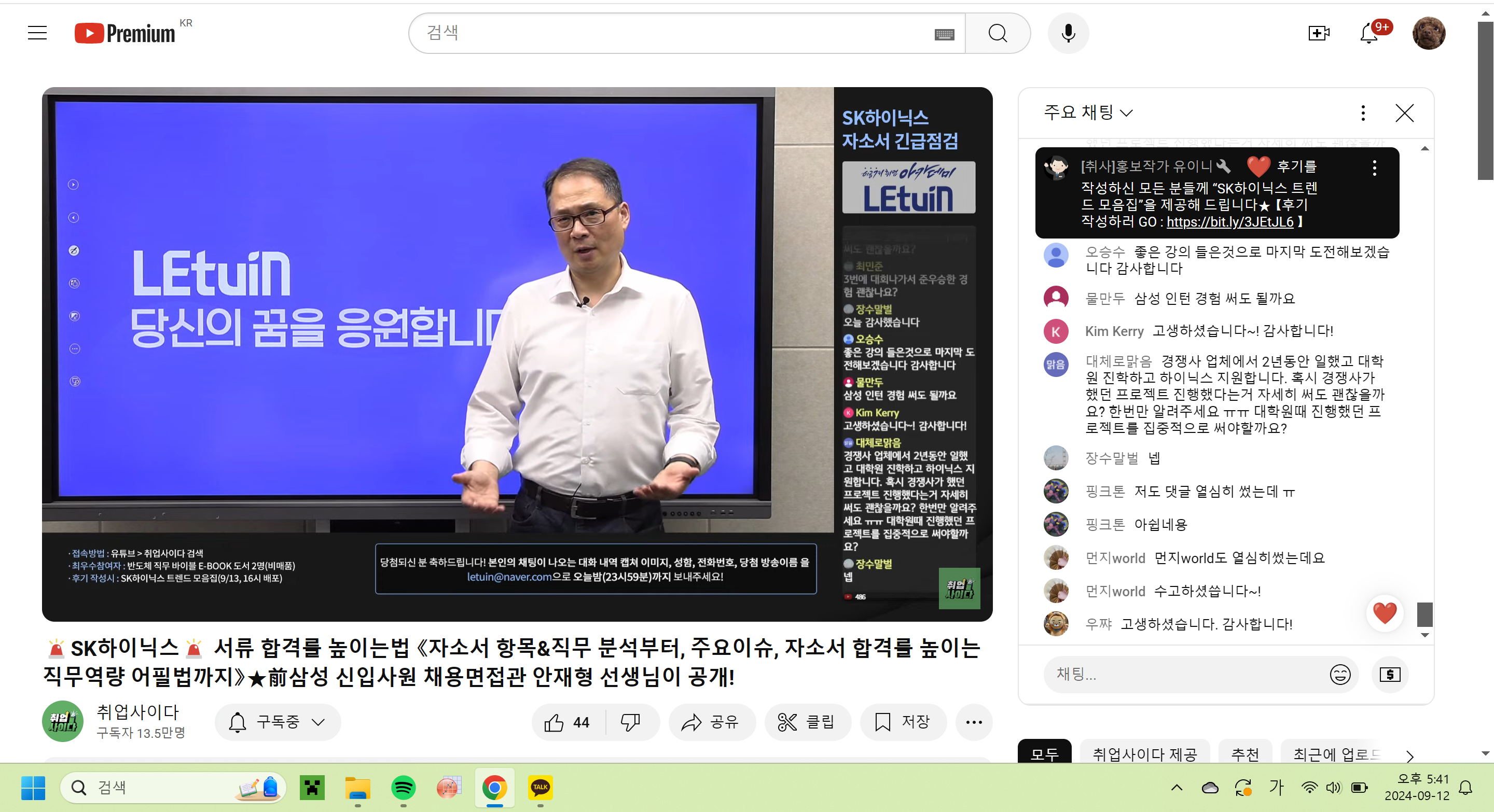
Task: Open the bit.ly/3JEtJL6 link in pinned message
Action: 1229,222
